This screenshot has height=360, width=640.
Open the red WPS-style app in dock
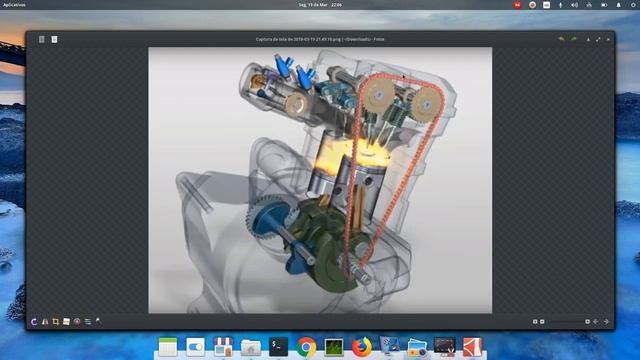click(x=472, y=347)
